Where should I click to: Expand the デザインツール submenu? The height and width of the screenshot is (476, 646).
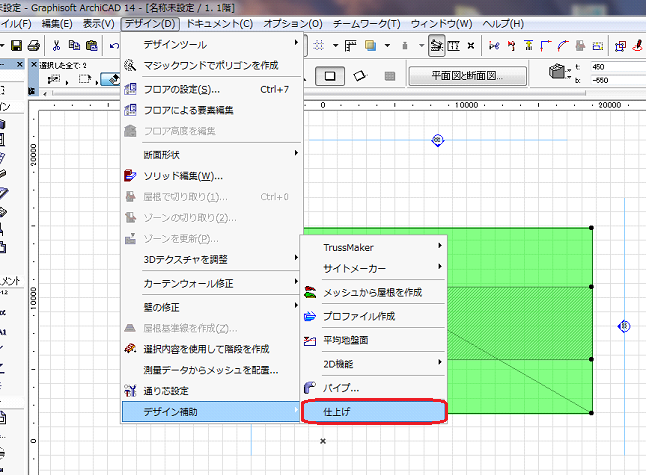pos(210,44)
